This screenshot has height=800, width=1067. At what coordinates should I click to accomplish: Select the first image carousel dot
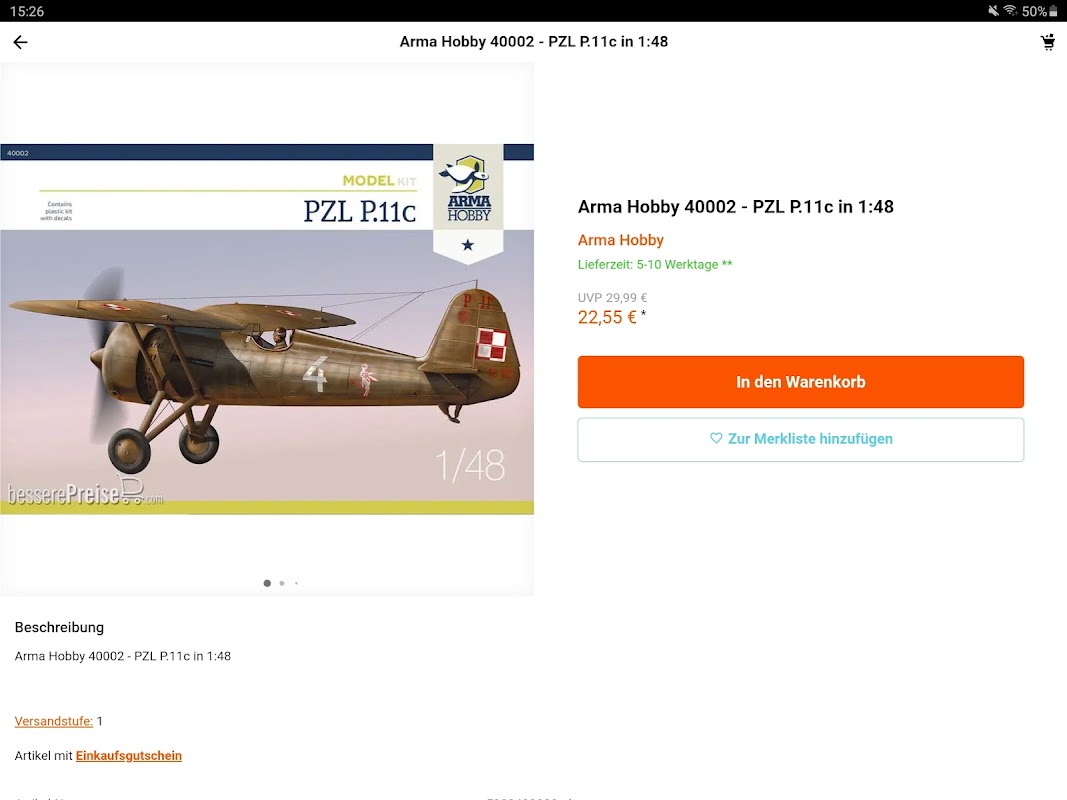267,583
